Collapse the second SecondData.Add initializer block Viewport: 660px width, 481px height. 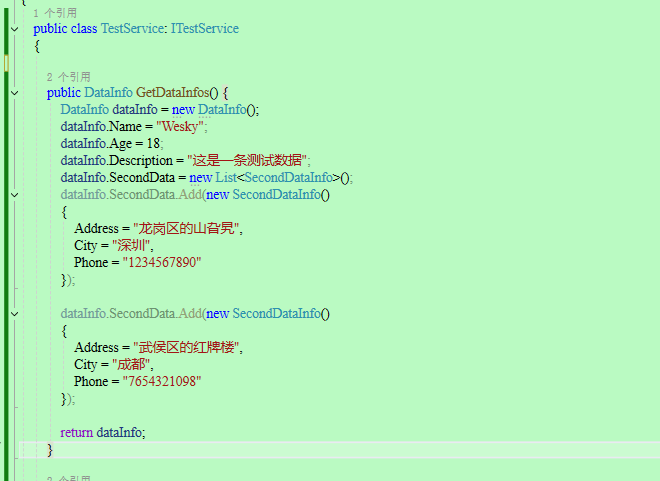tap(15, 314)
